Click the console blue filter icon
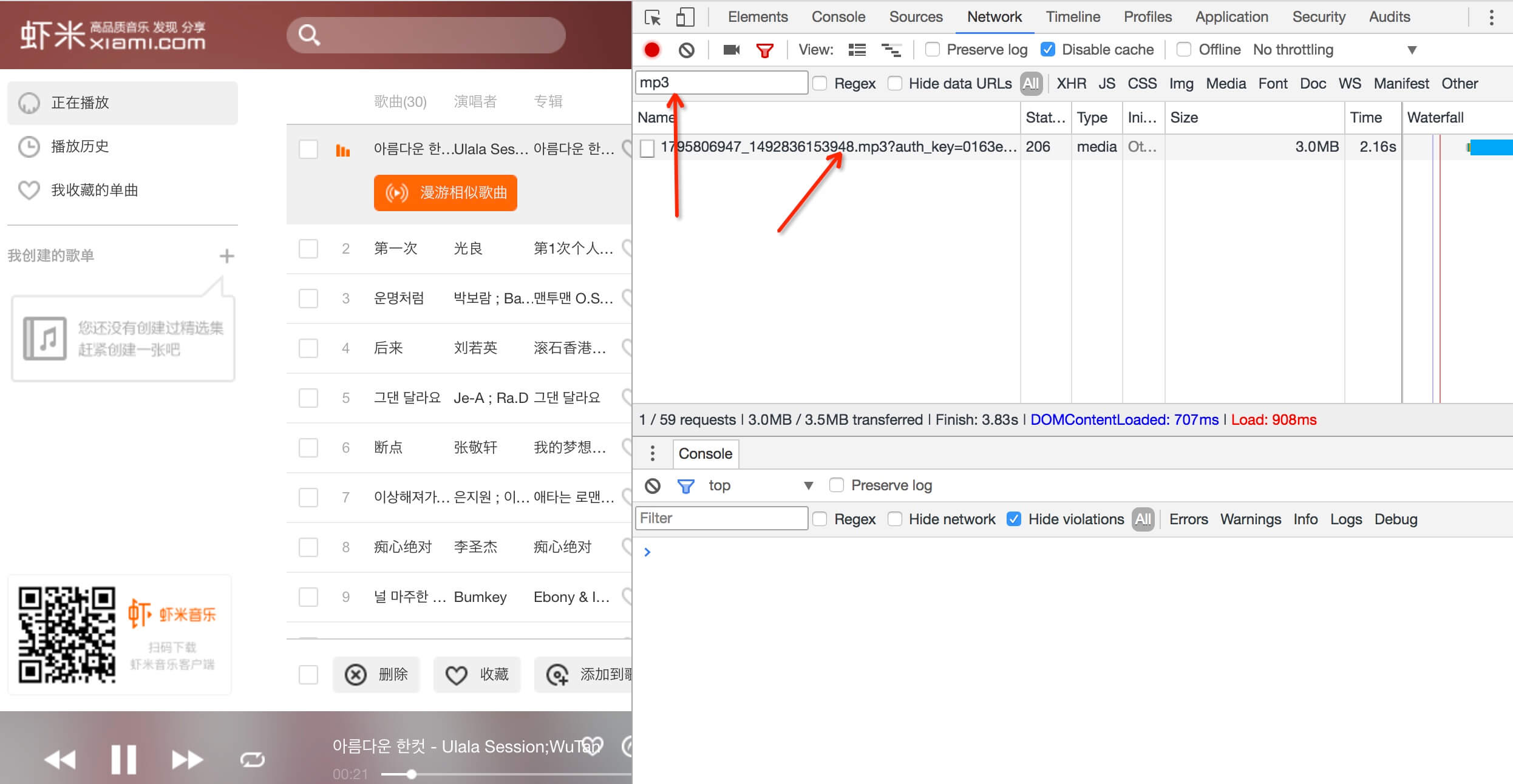 [x=685, y=486]
